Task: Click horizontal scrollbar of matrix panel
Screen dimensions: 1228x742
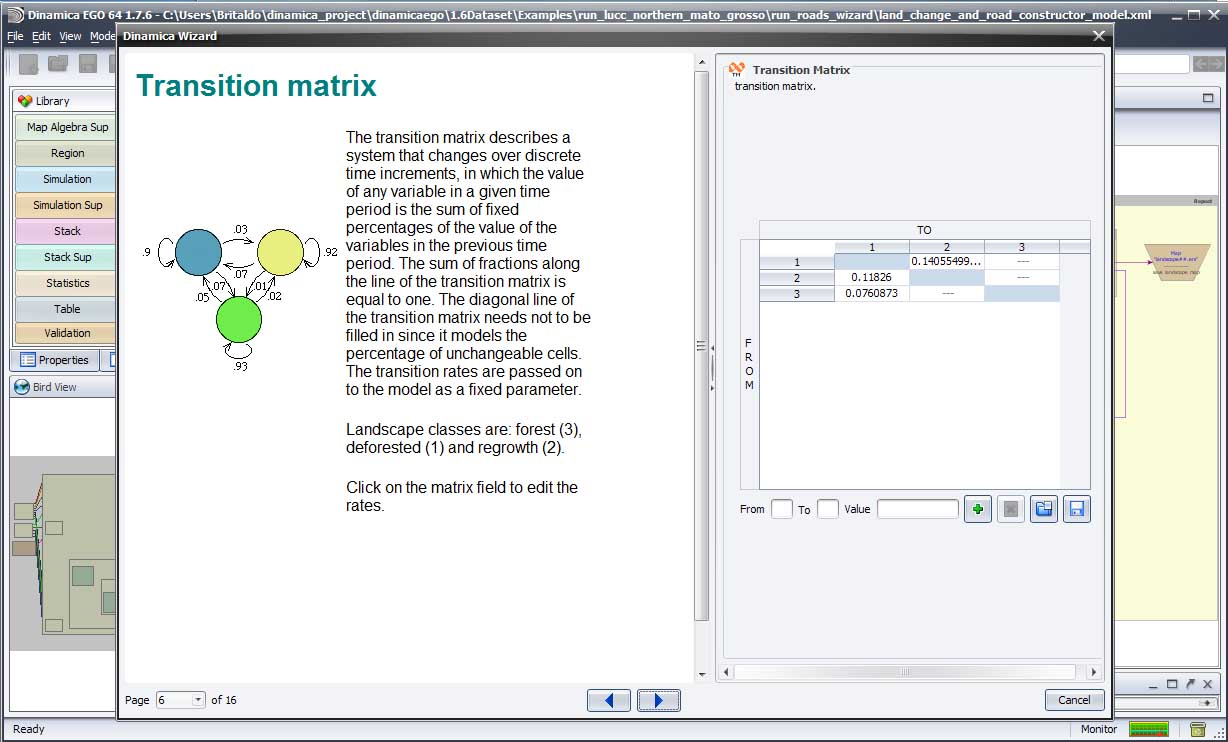Action: click(905, 672)
